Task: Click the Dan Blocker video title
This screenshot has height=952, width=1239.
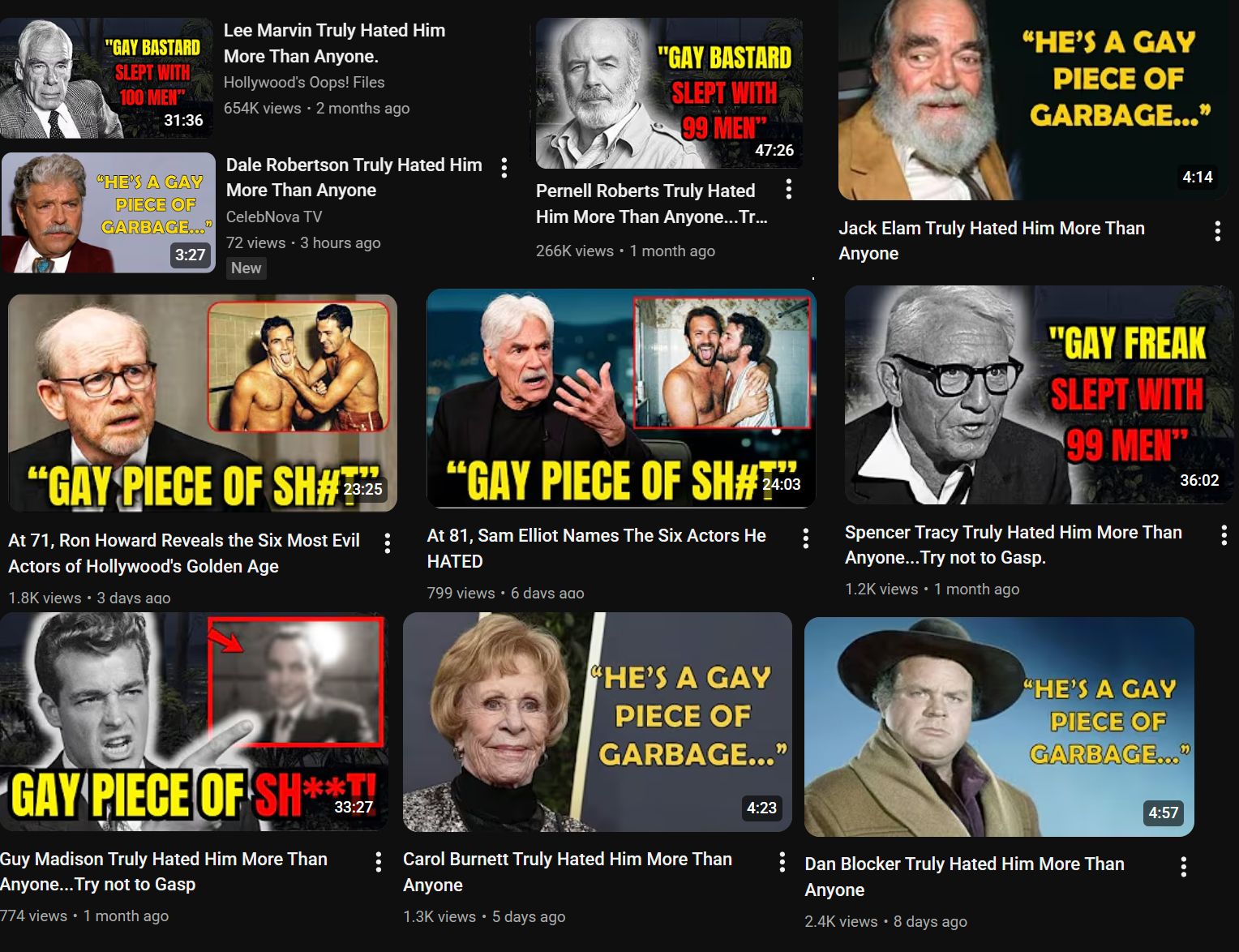Action: [964, 877]
